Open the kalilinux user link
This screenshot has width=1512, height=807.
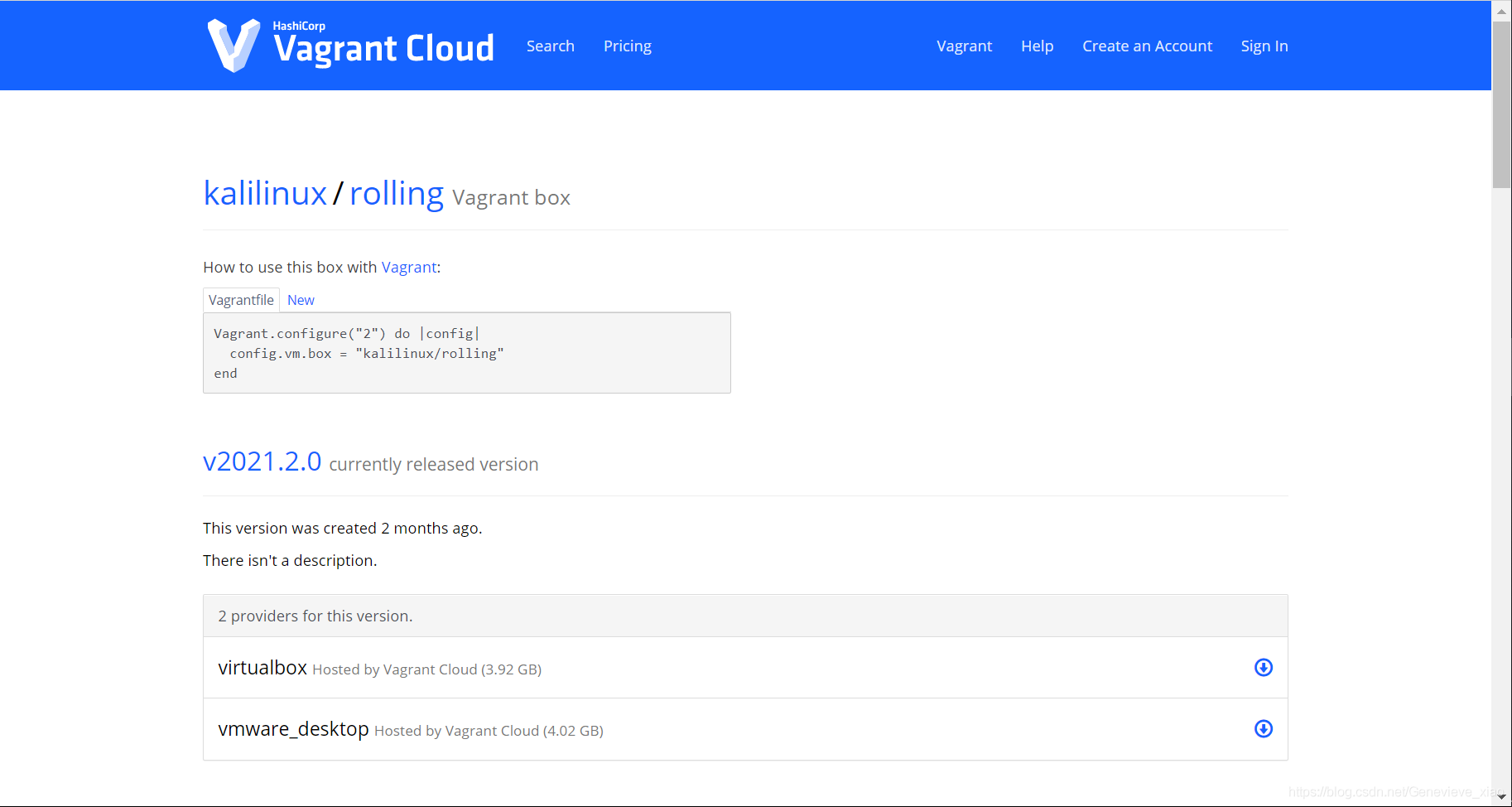(x=266, y=193)
